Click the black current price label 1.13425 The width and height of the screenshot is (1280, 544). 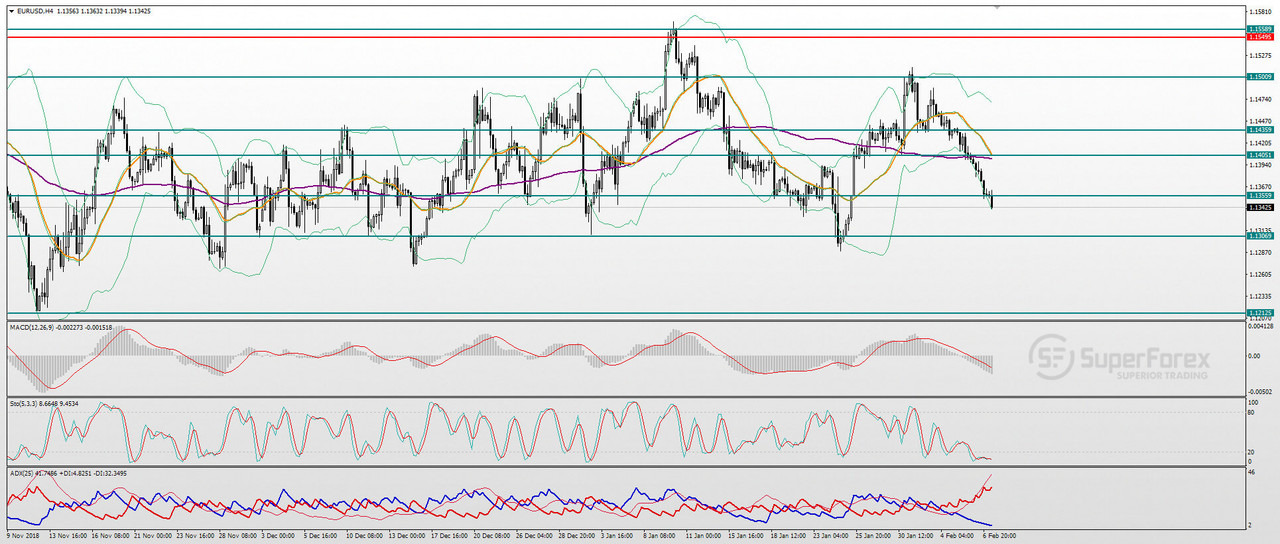[1260, 207]
